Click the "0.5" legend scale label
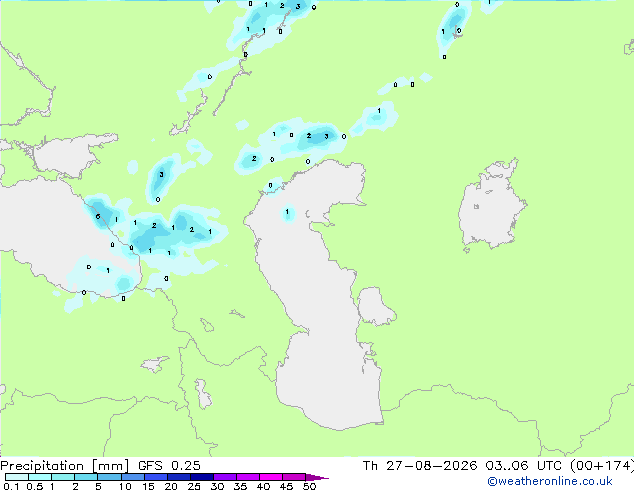 pos(34,486)
